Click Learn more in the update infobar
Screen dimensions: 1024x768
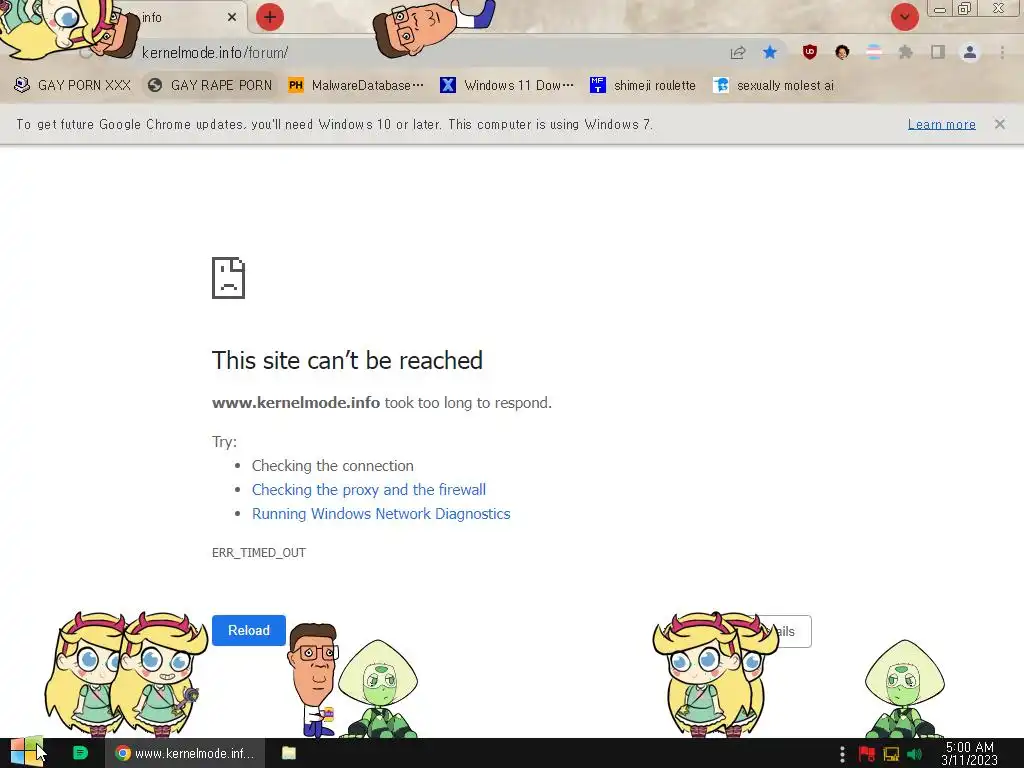point(942,124)
